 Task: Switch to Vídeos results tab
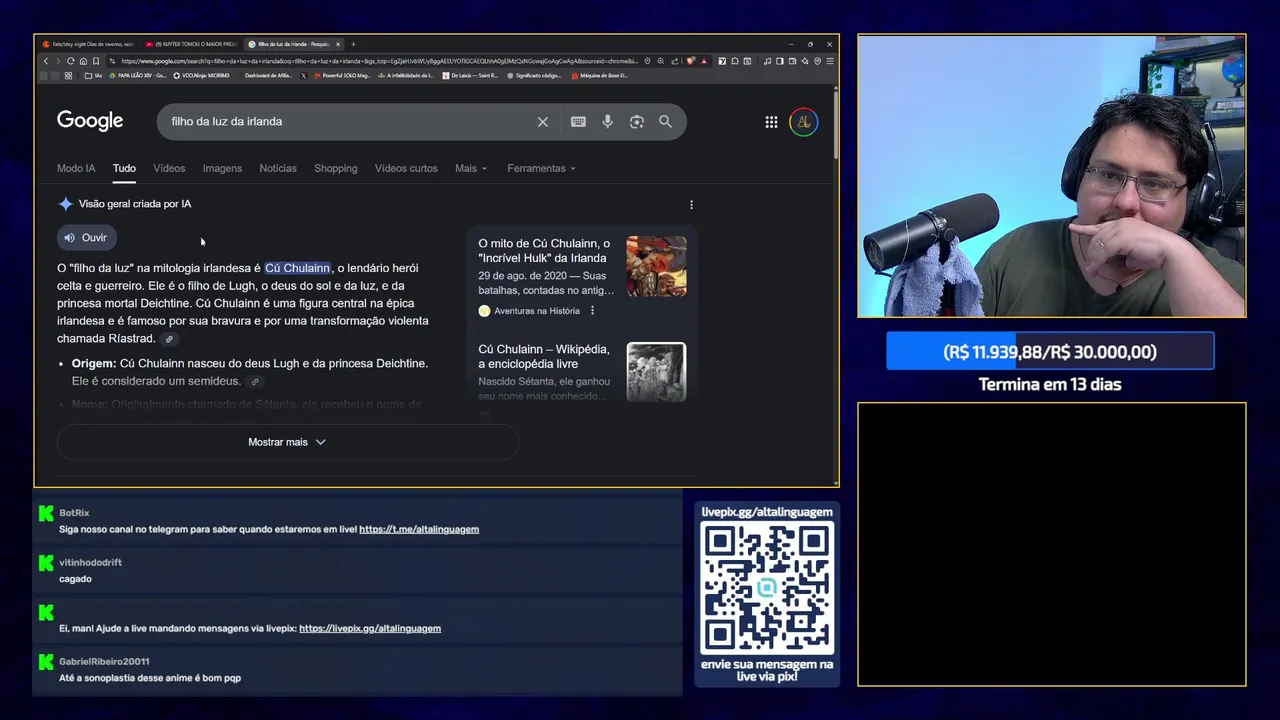pyautogui.click(x=169, y=168)
